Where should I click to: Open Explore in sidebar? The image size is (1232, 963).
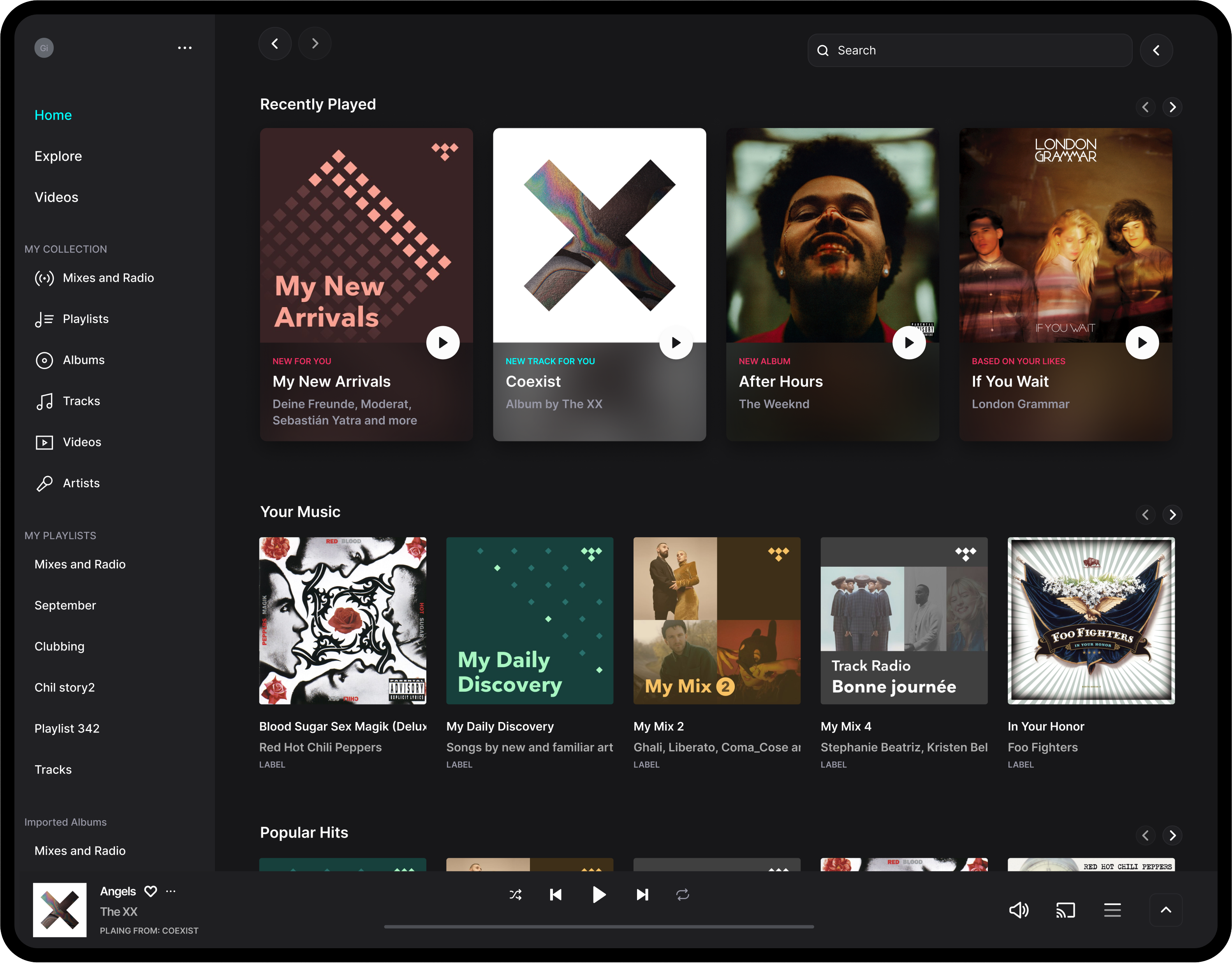58,156
